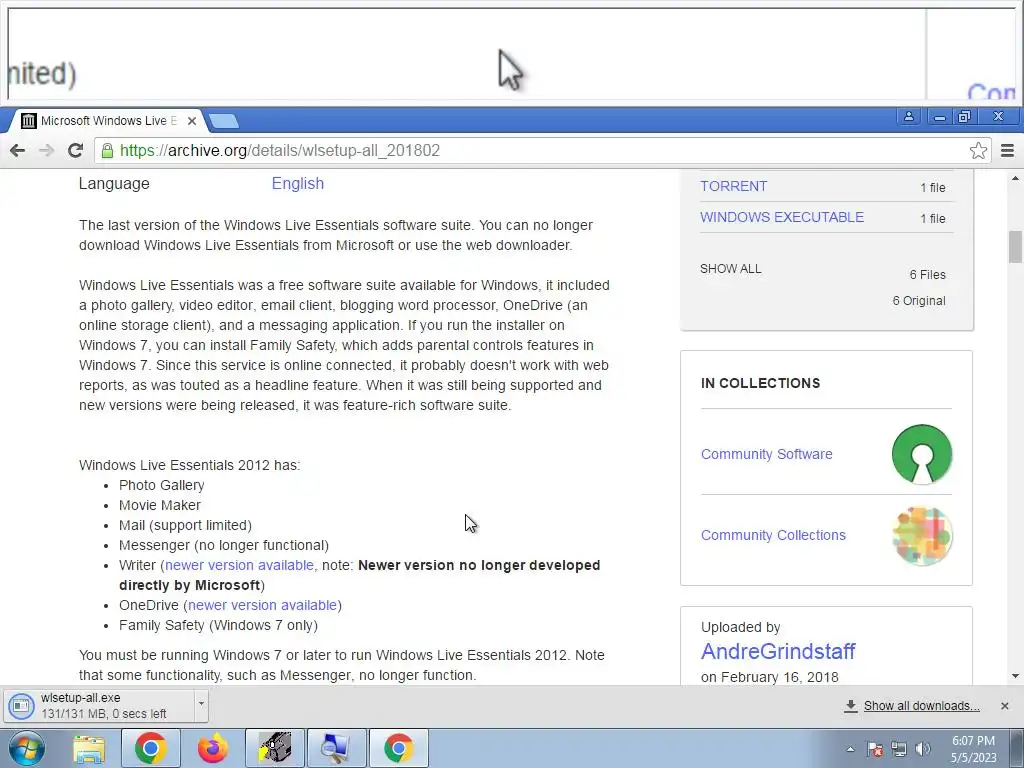Screen dimensions: 1024x768
Task: Close the downloads bar
Action: click(1004, 706)
